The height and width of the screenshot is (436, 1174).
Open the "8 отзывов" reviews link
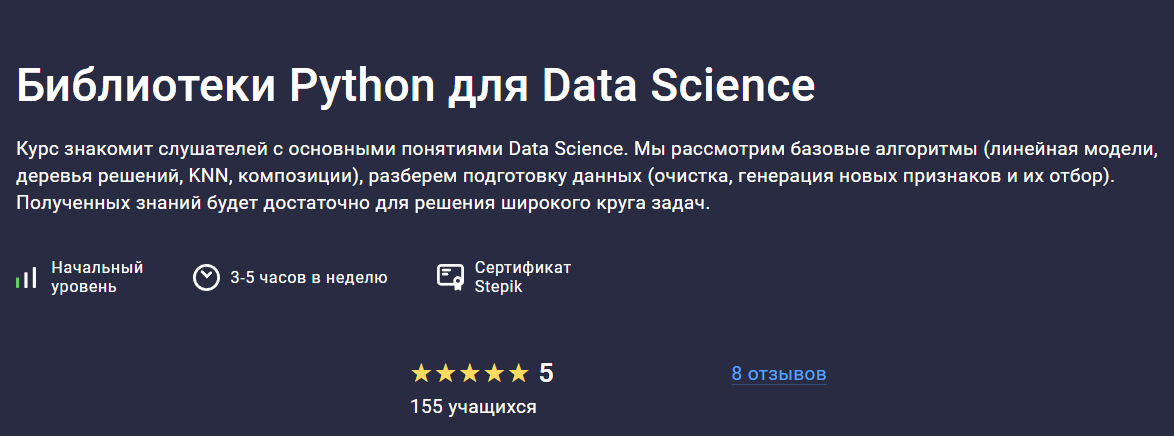tap(779, 374)
